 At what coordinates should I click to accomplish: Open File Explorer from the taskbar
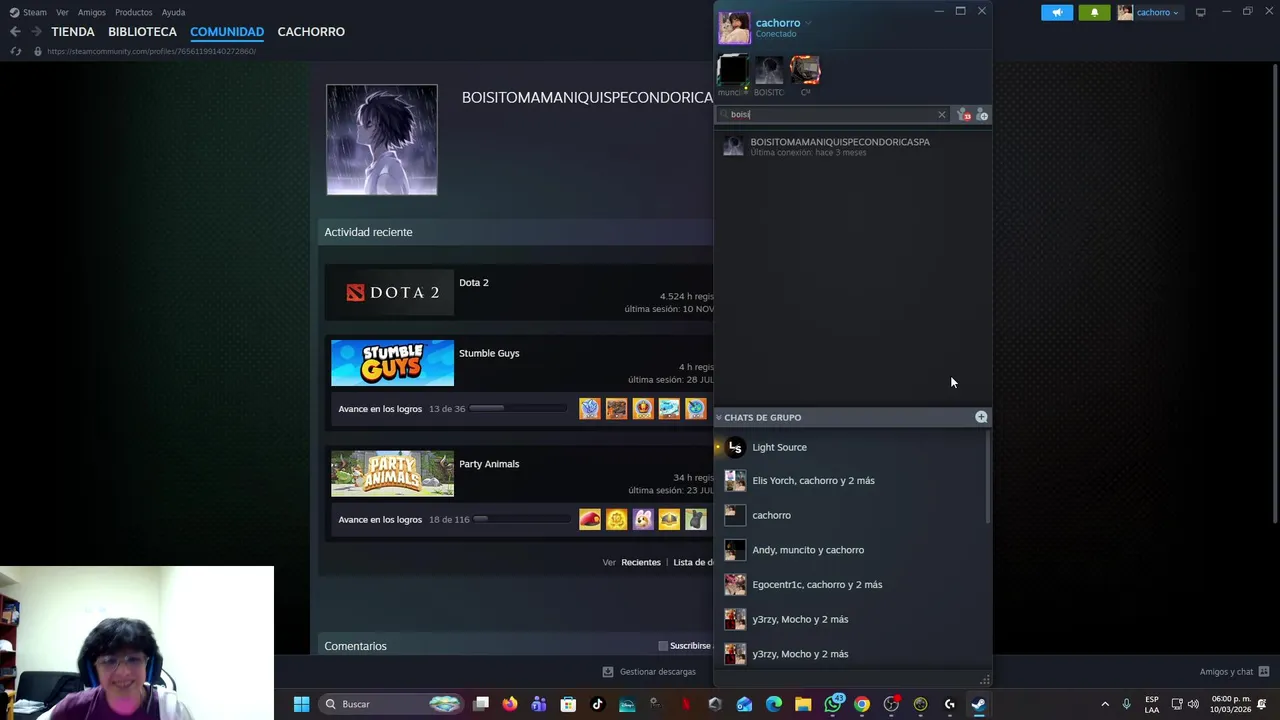pyautogui.click(x=803, y=704)
